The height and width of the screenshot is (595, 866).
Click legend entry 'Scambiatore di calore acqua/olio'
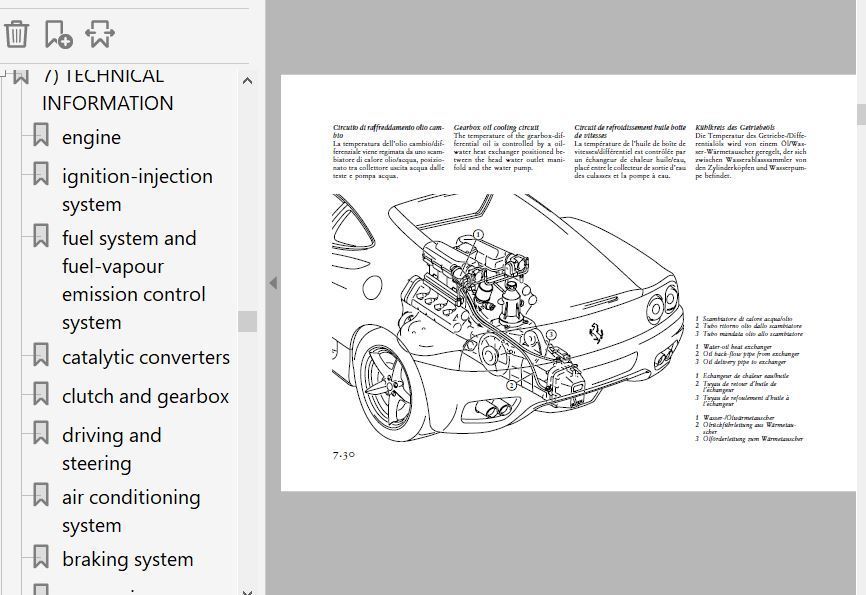point(747,319)
